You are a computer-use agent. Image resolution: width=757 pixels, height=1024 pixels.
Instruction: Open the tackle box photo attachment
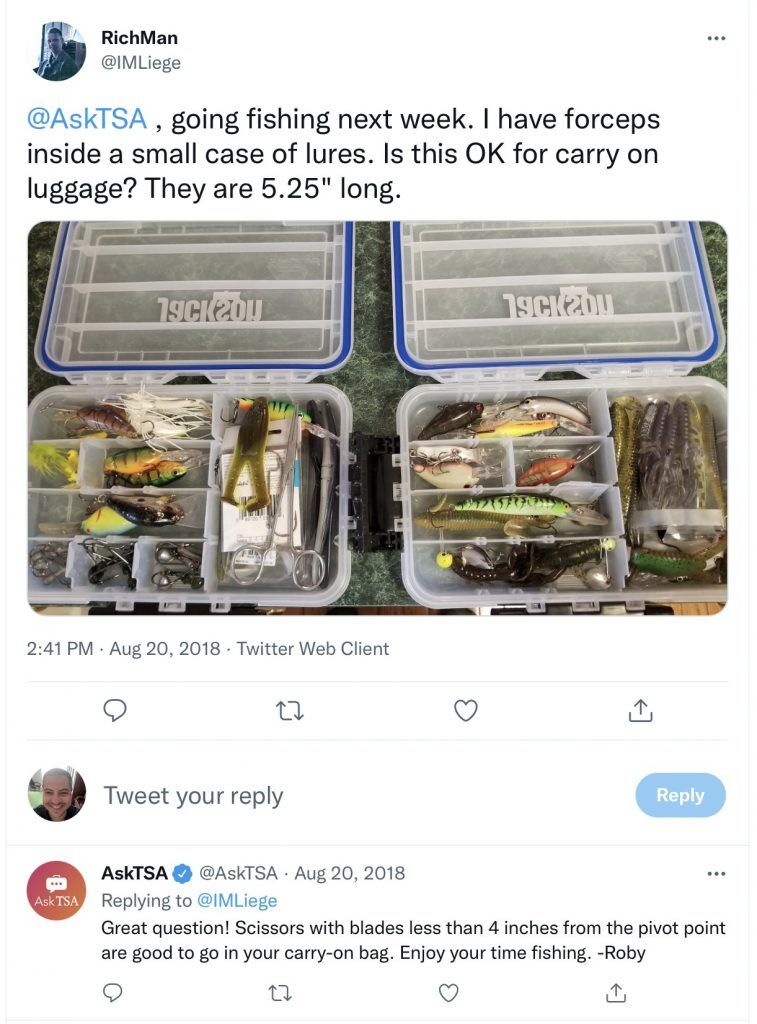[x=377, y=418]
